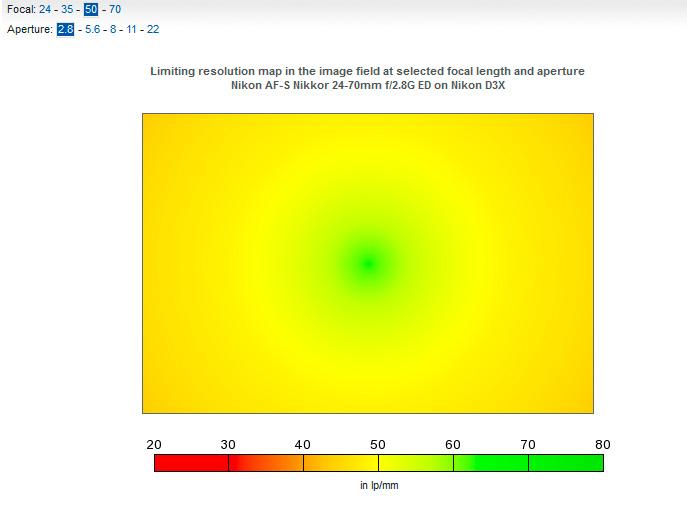
Task: Click the '80' scale label
Action: click(x=603, y=445)
